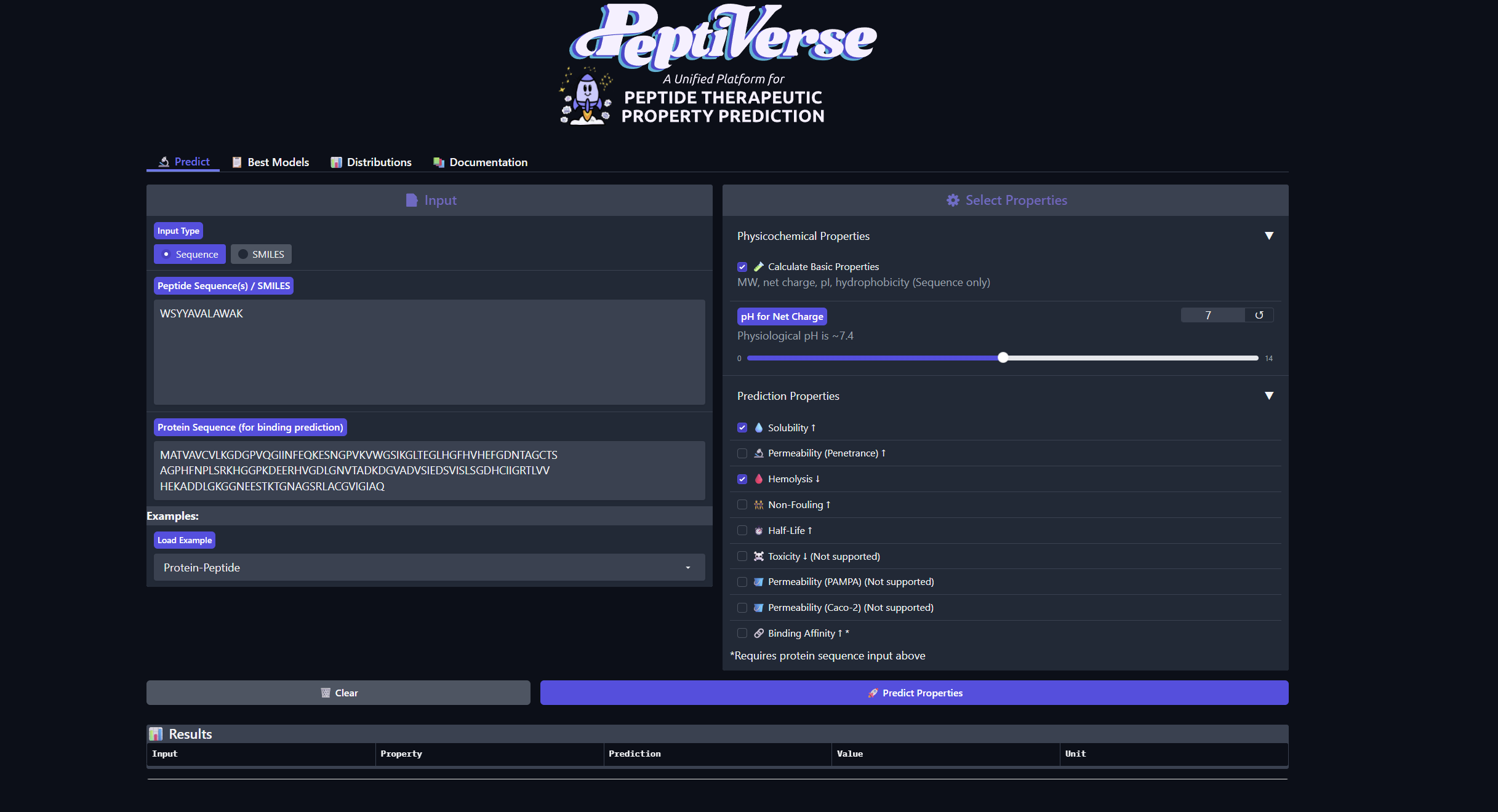Click the Binding Affinity link icon
Viewport: 1498px width, 812px height.
tap(759, 633)
